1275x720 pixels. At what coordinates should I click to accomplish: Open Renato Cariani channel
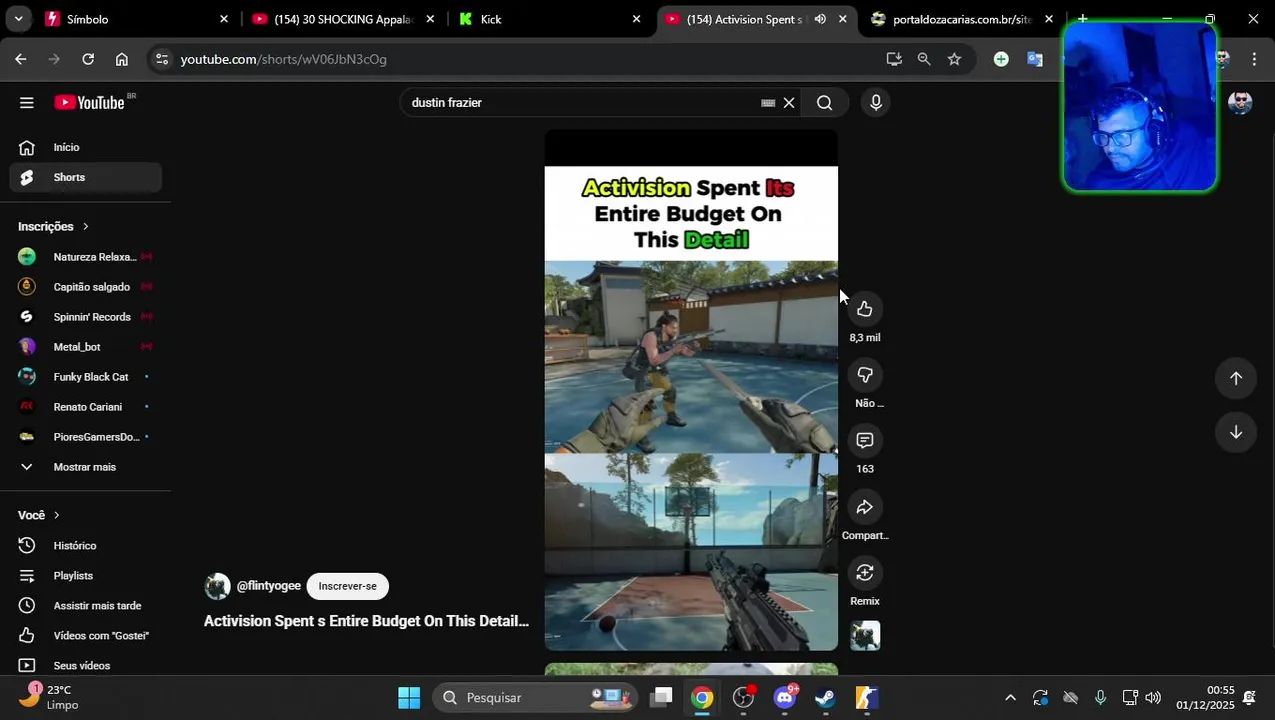86,407
